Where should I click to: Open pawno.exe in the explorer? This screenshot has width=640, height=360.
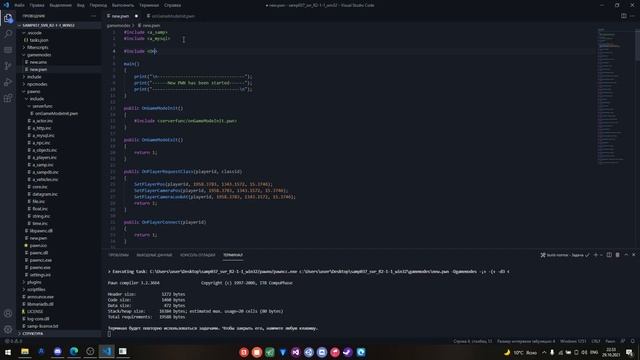tap(59, 267)
